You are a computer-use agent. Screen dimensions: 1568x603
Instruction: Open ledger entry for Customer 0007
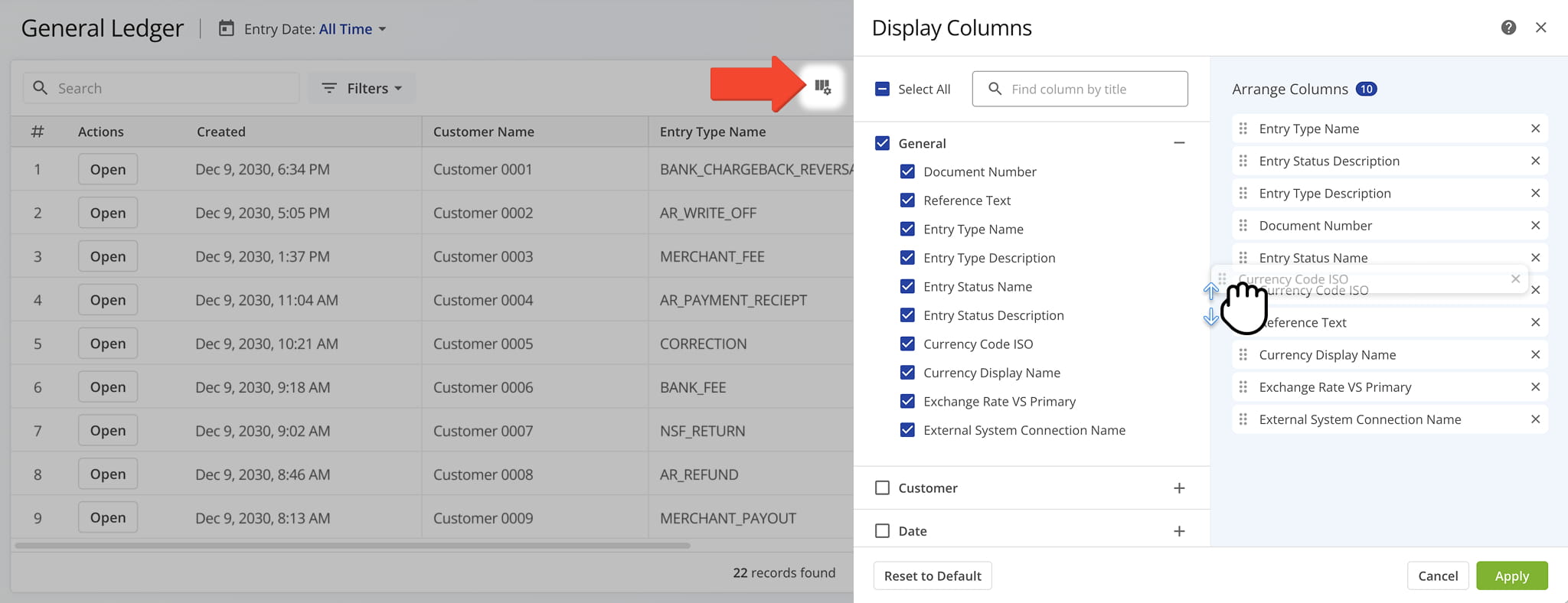[108, 431]
